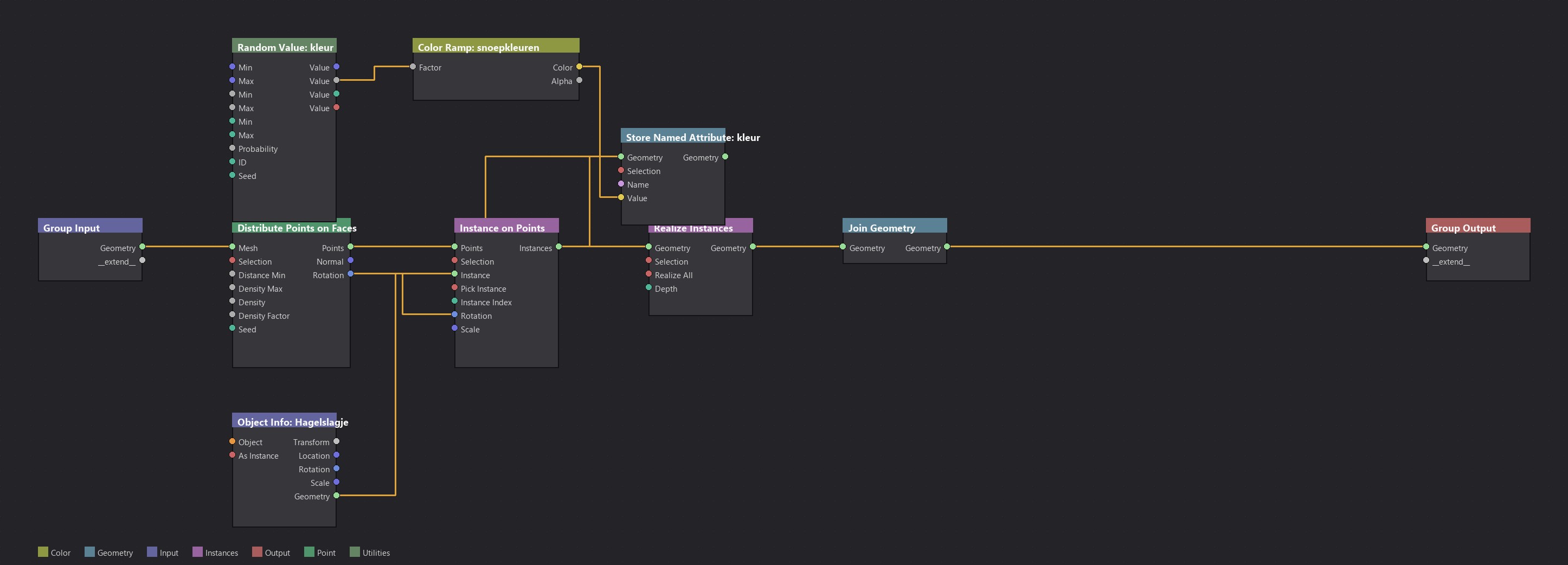Click the Realize Instances Depth socket
This screenshot has height=565, width=1568.
tap(649, 287)
